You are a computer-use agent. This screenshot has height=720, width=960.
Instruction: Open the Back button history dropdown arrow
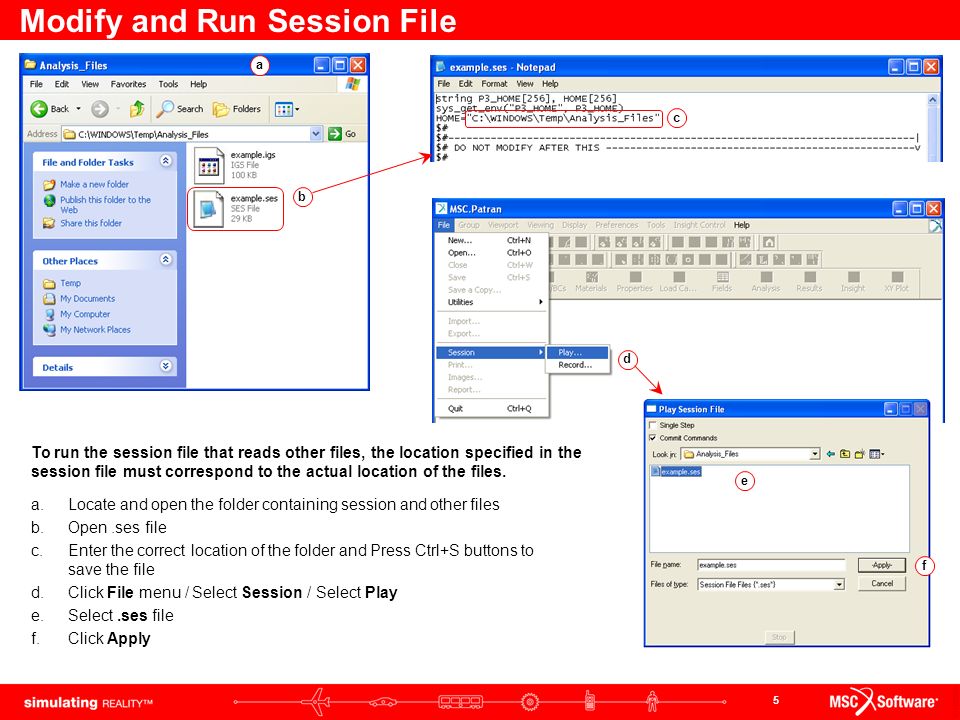click(x=78, y=109)
